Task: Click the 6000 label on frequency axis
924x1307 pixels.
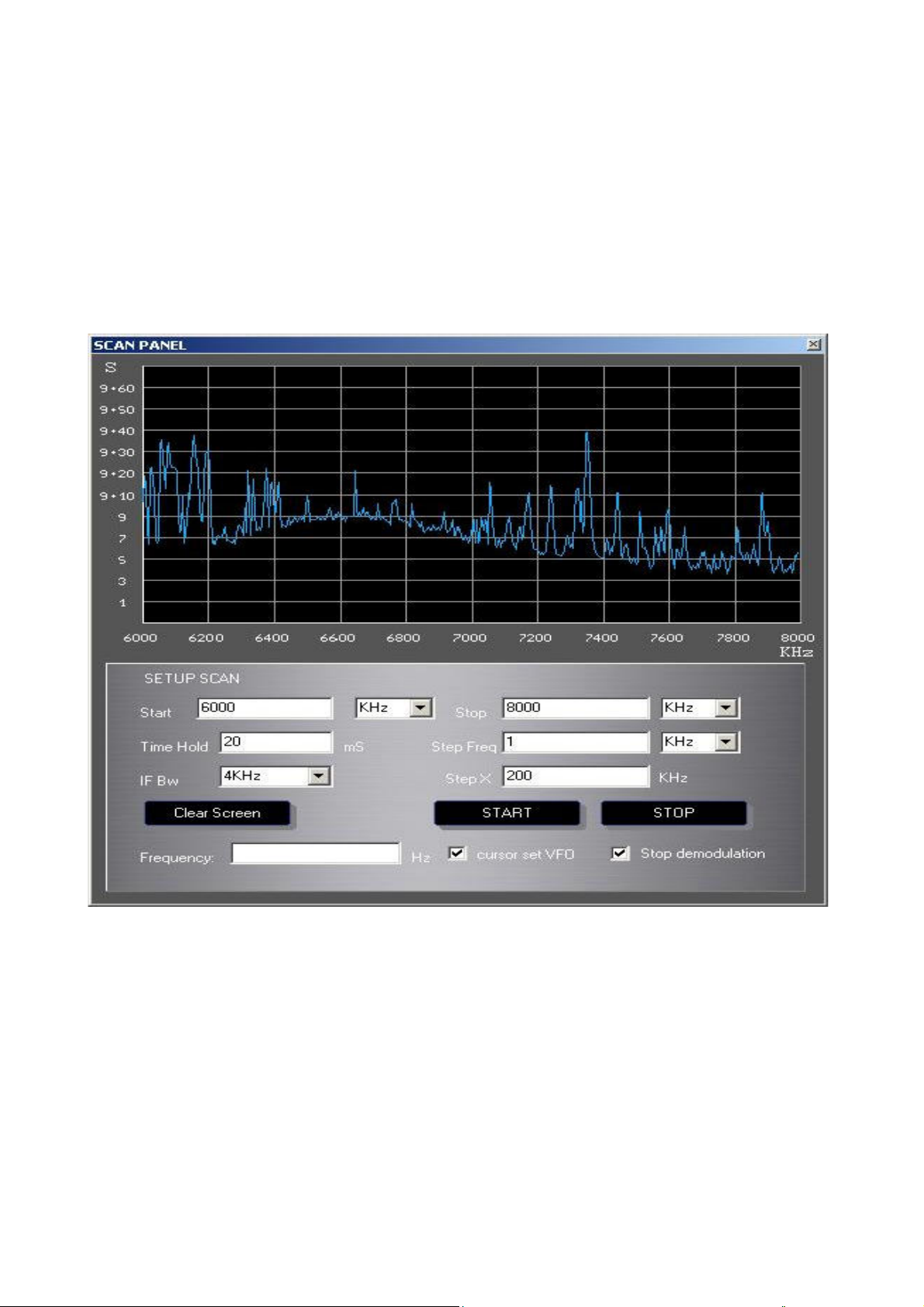Action: 140,638
